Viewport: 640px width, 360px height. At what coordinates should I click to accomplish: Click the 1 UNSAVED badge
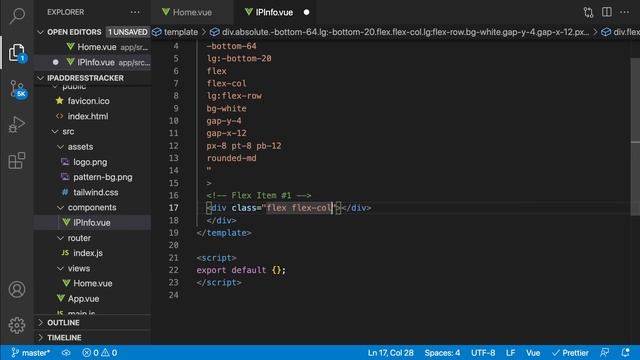pyautogui.click(x=127, y=32)
